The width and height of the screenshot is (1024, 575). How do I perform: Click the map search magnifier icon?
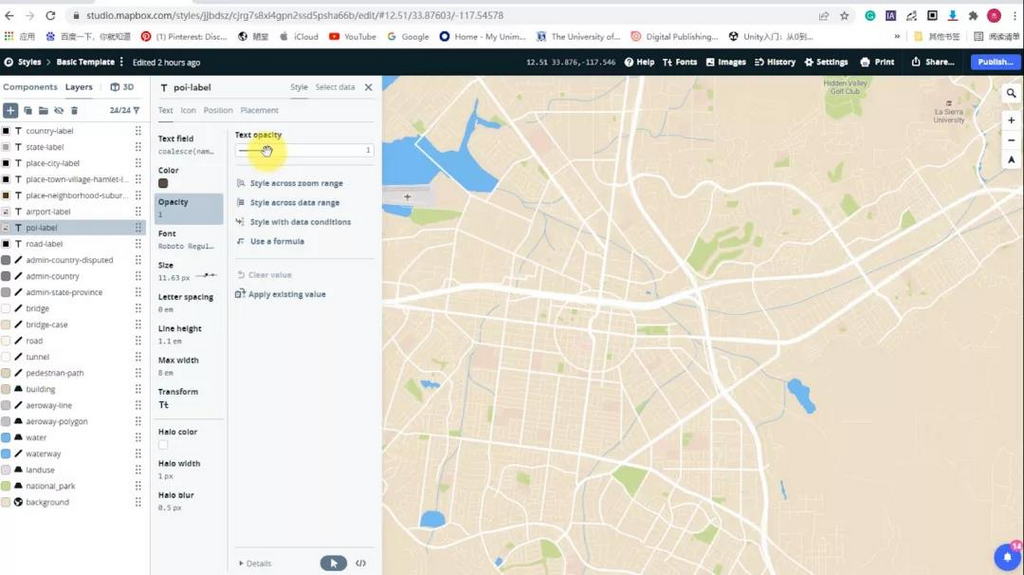coord(1011,93)
